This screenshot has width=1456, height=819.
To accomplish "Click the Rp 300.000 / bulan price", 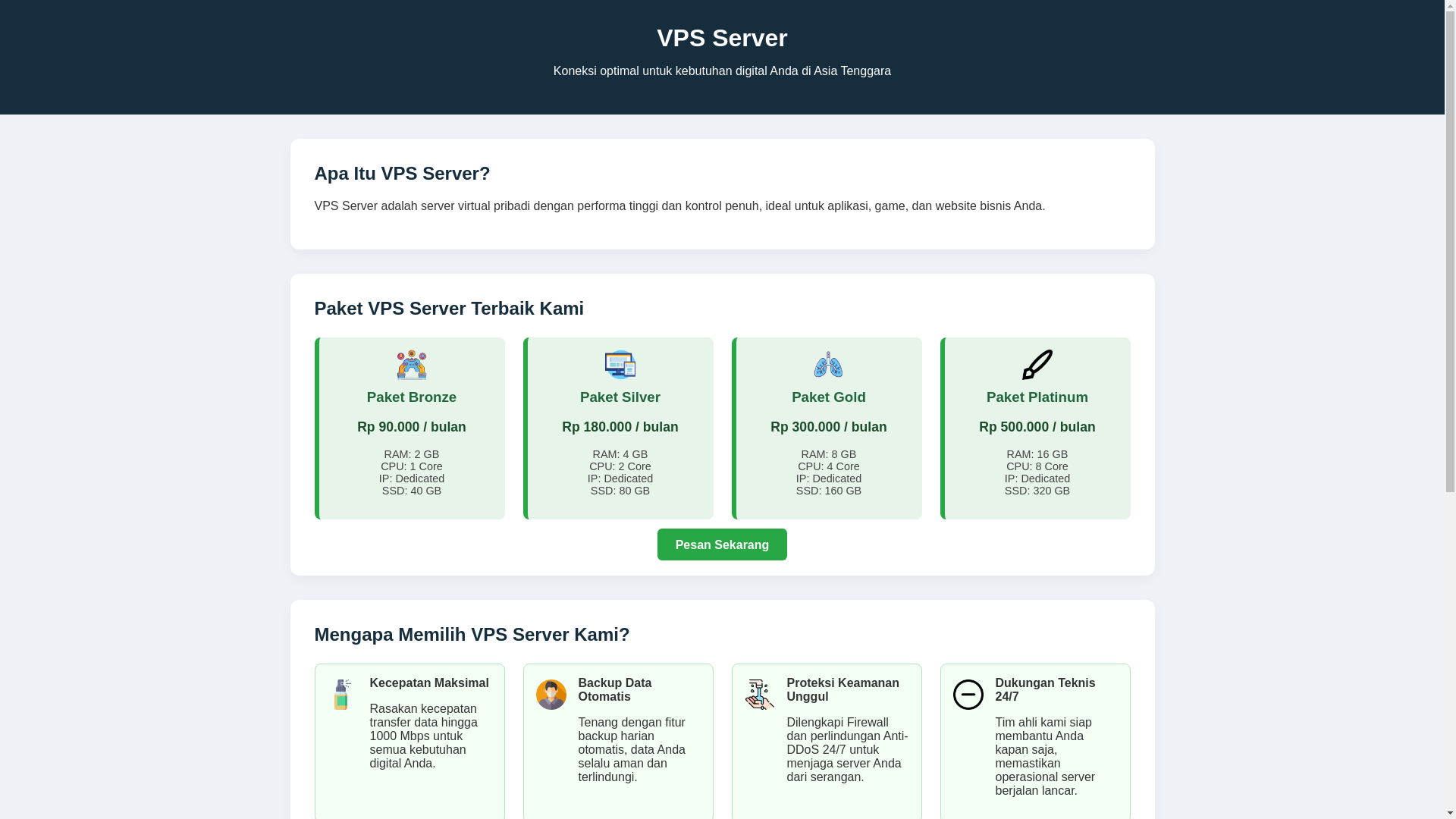I will [x=829, y=427].
